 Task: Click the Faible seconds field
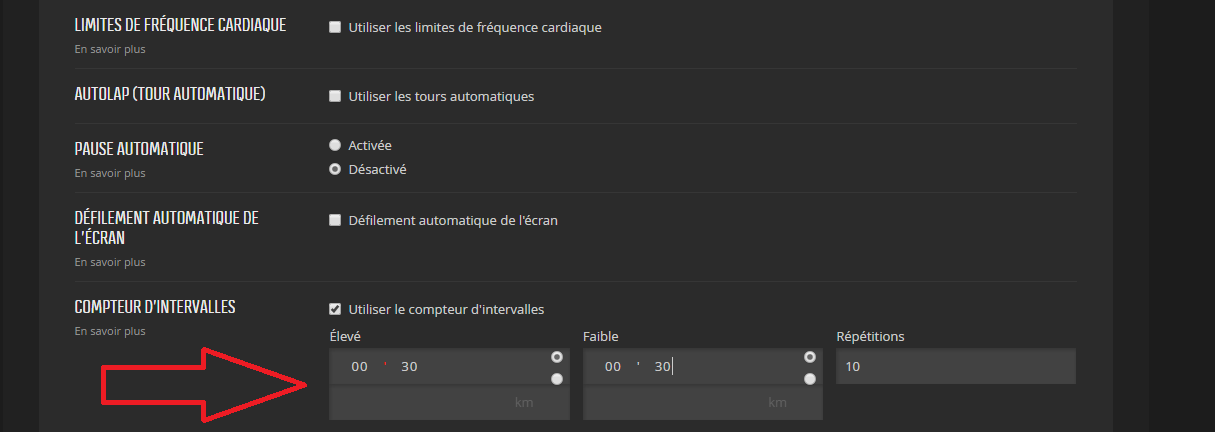[663, 367]
